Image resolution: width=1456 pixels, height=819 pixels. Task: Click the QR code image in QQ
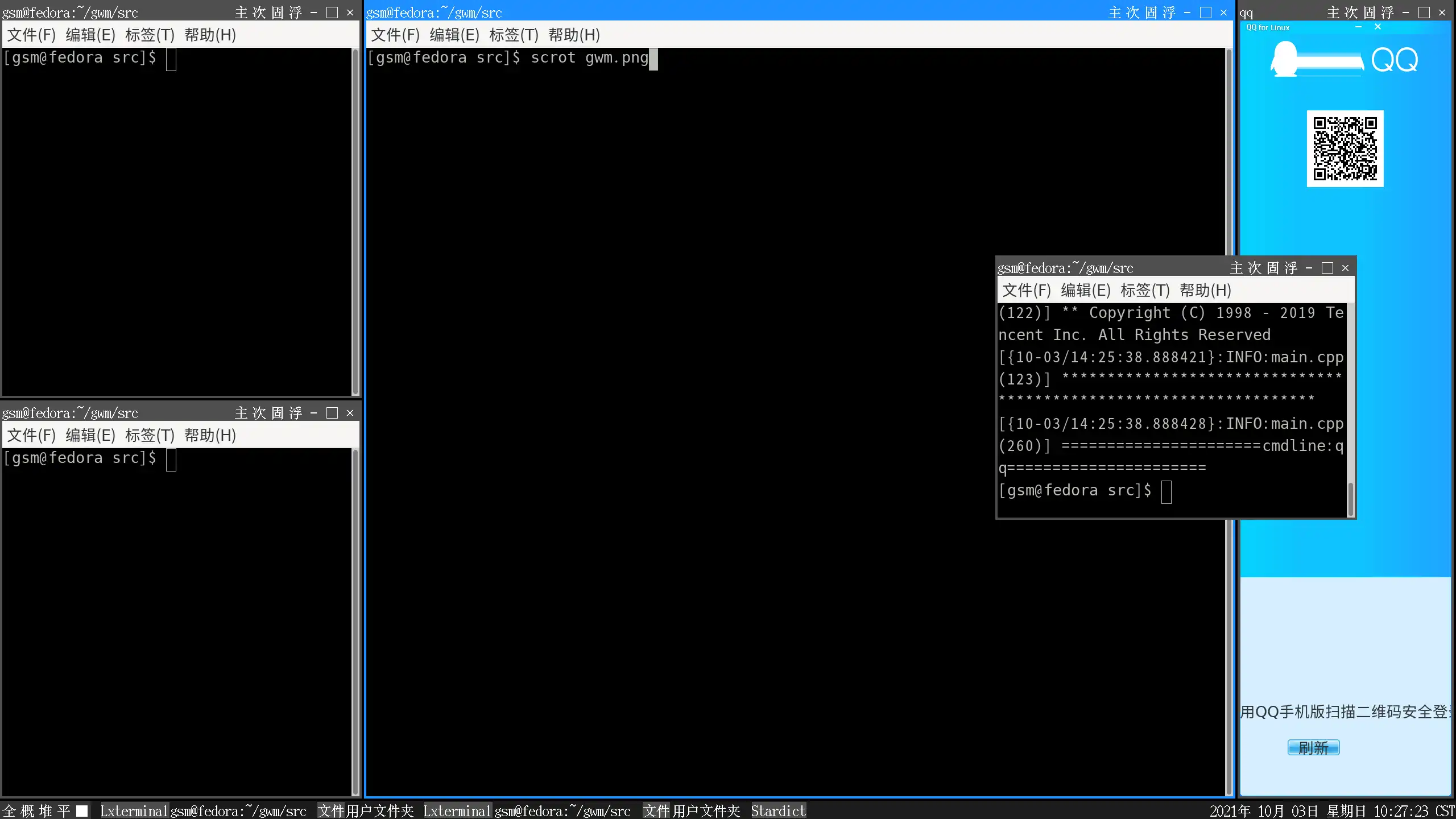(x=1345, y=148)
